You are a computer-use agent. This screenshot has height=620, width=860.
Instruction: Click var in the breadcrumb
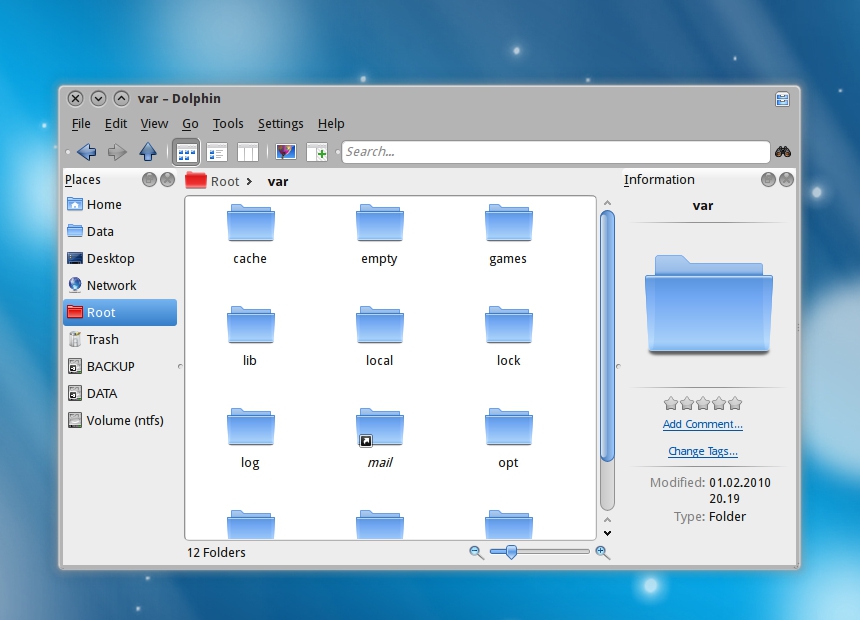point(278,182)
